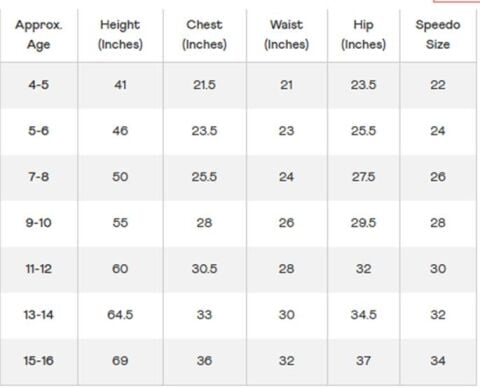Image resolution: width=480 pixels, height=388 pixels.
Task: Click the chest value 30.5
Action: point(204,269)
